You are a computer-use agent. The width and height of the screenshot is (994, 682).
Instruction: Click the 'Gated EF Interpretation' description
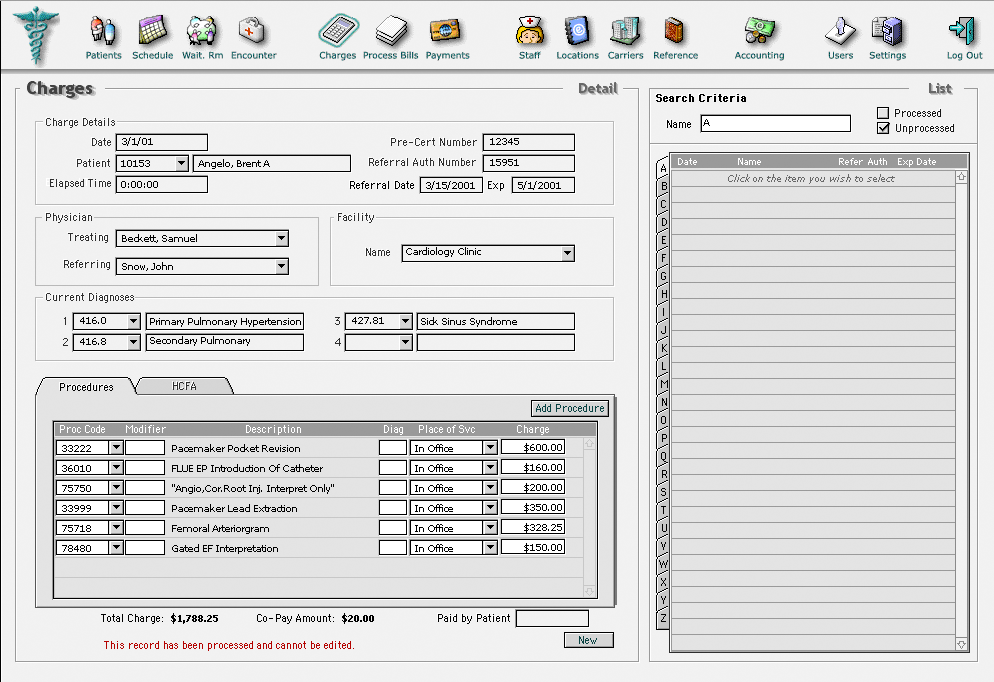(224, 548)
